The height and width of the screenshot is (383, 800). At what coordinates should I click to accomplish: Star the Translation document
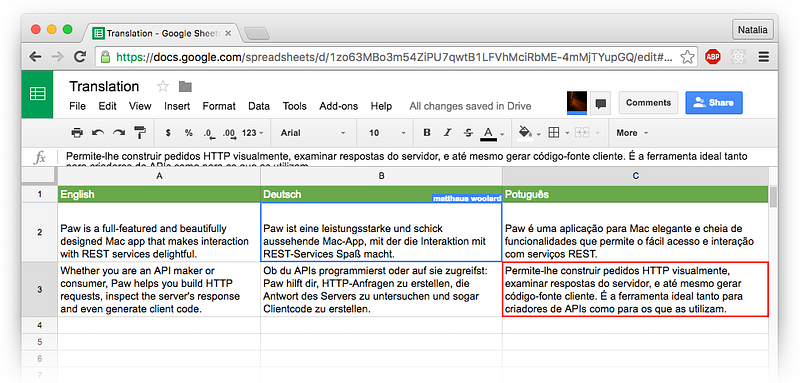coord(163,87)
